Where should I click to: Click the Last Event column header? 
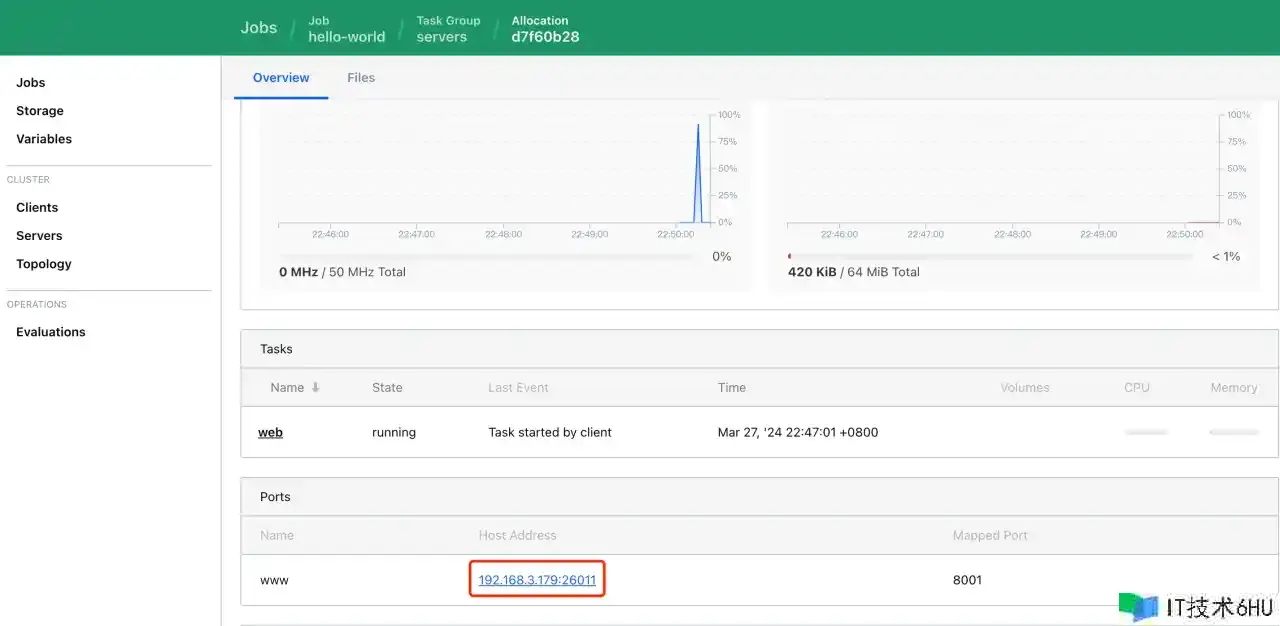518,388
